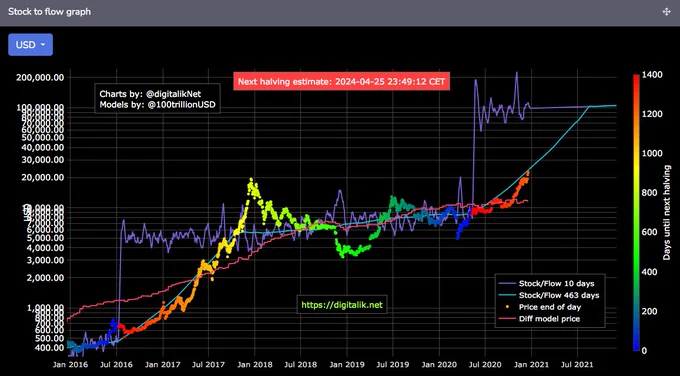This screenshot has height=376, width=680.
Task: Click the Days until next halving color scale bar
Action: tap(636, 213)
